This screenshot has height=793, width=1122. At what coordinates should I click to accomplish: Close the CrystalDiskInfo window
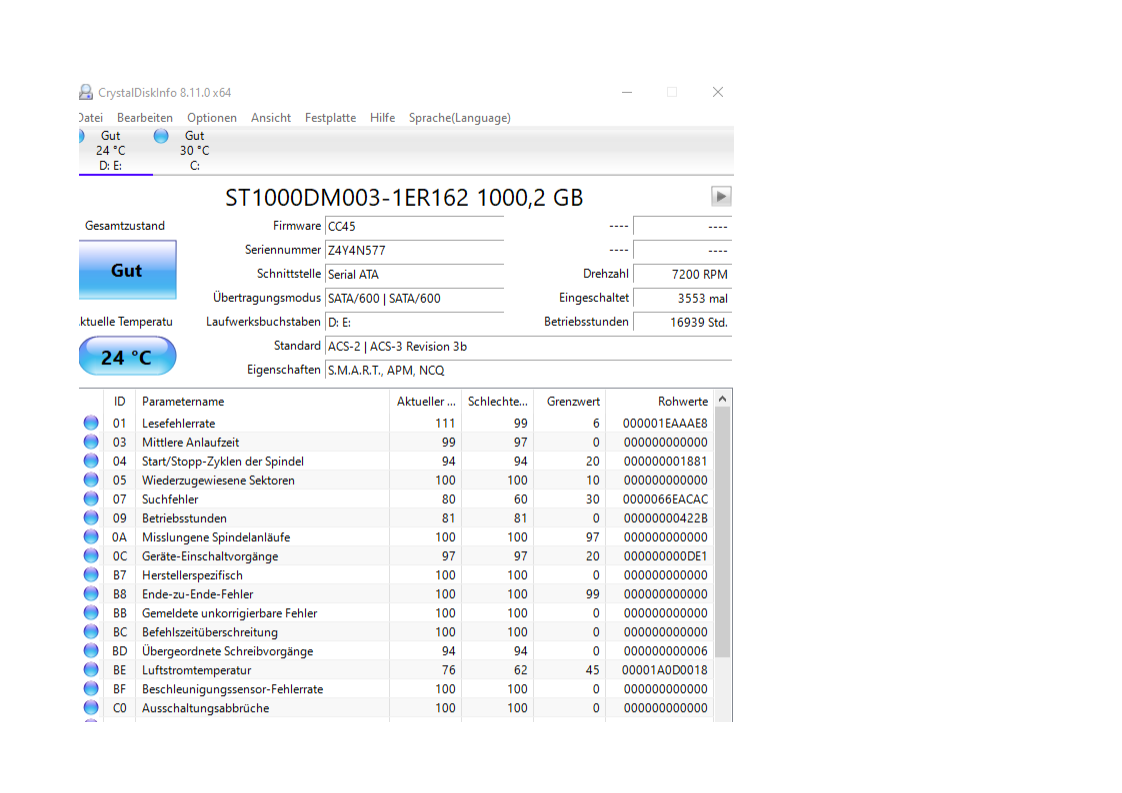(718, 92)
